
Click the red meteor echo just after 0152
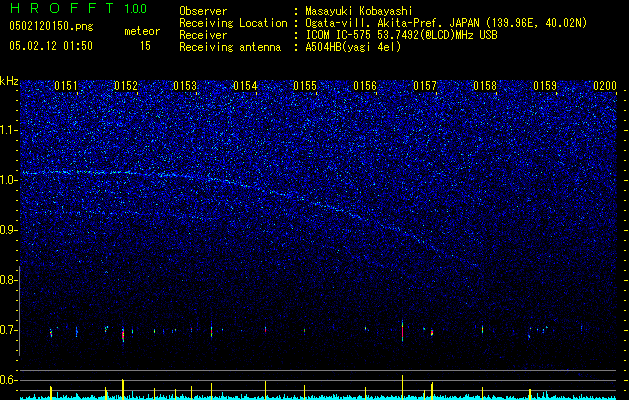click(x=123, y=335)
